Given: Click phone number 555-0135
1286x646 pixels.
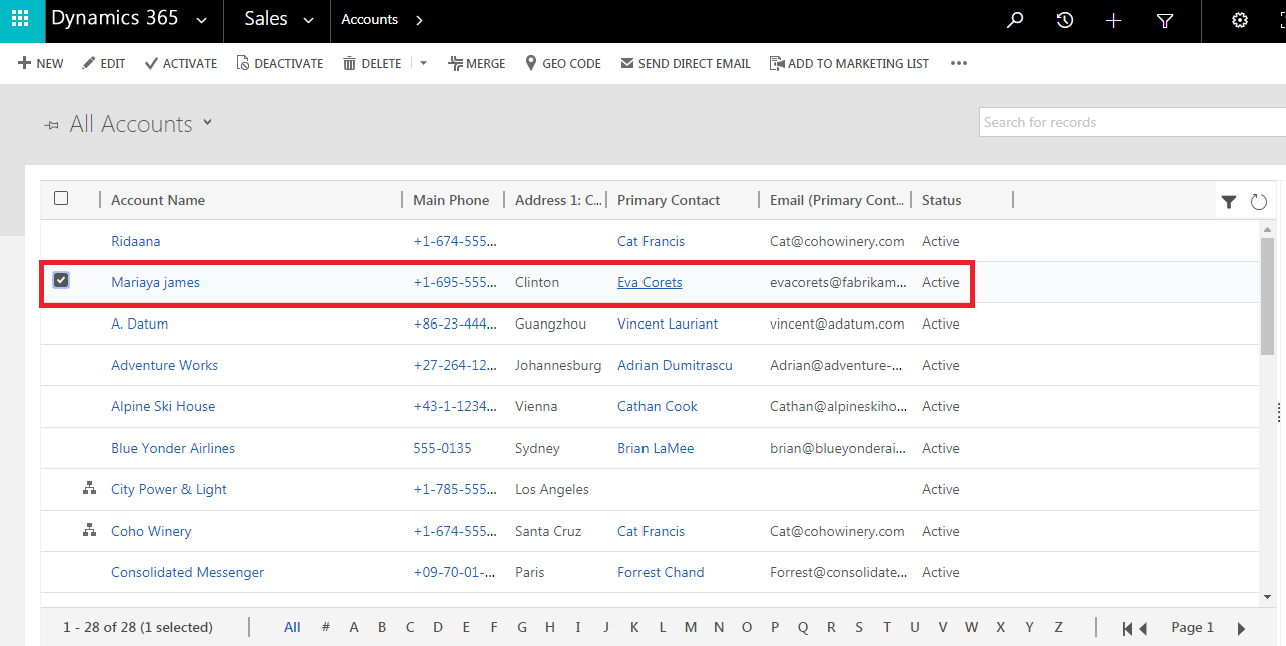Looking at the screenshot, I should 442,448.
